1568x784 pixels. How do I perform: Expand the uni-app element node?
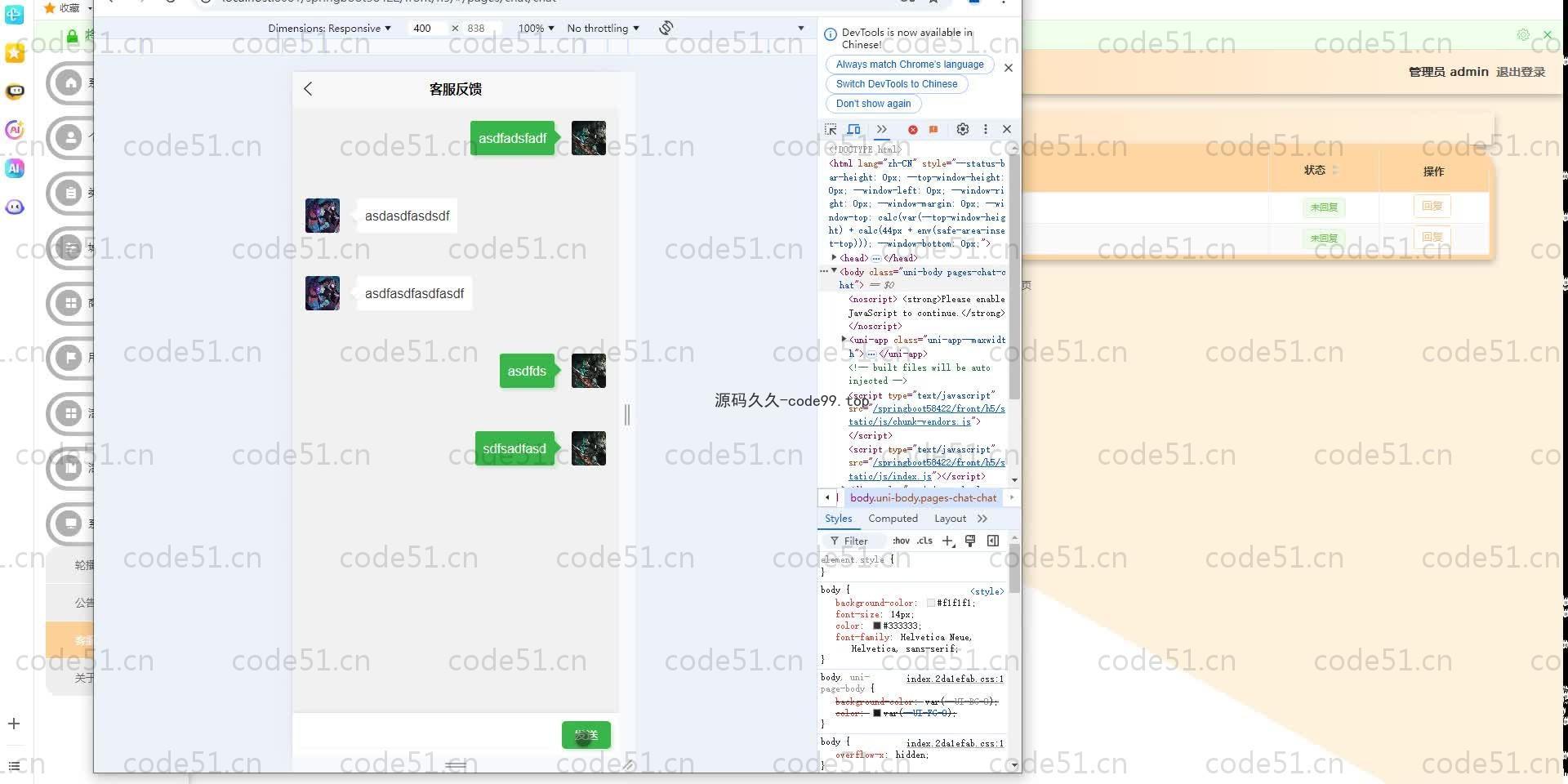tap(844, 339)
